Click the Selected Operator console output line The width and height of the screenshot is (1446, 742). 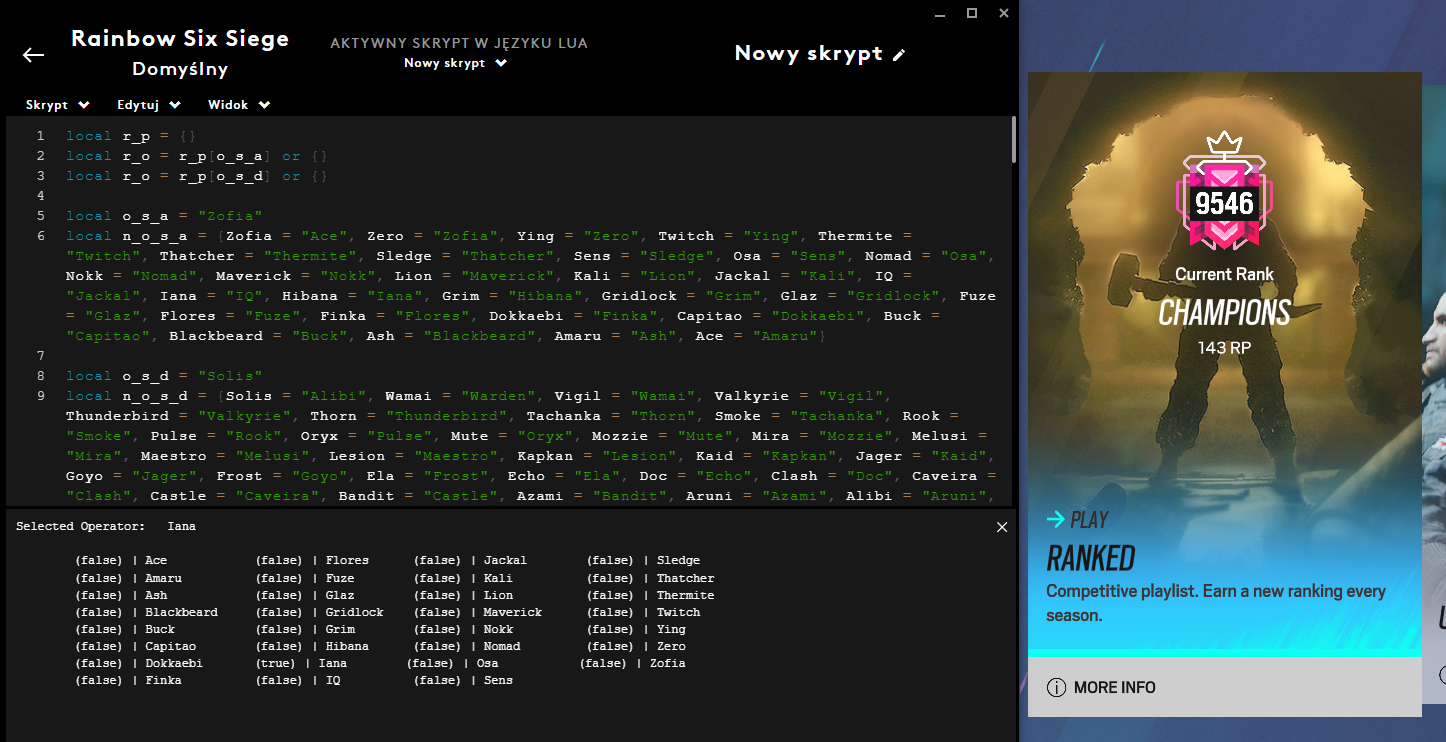pyautogui.click(x=106, y=526)
